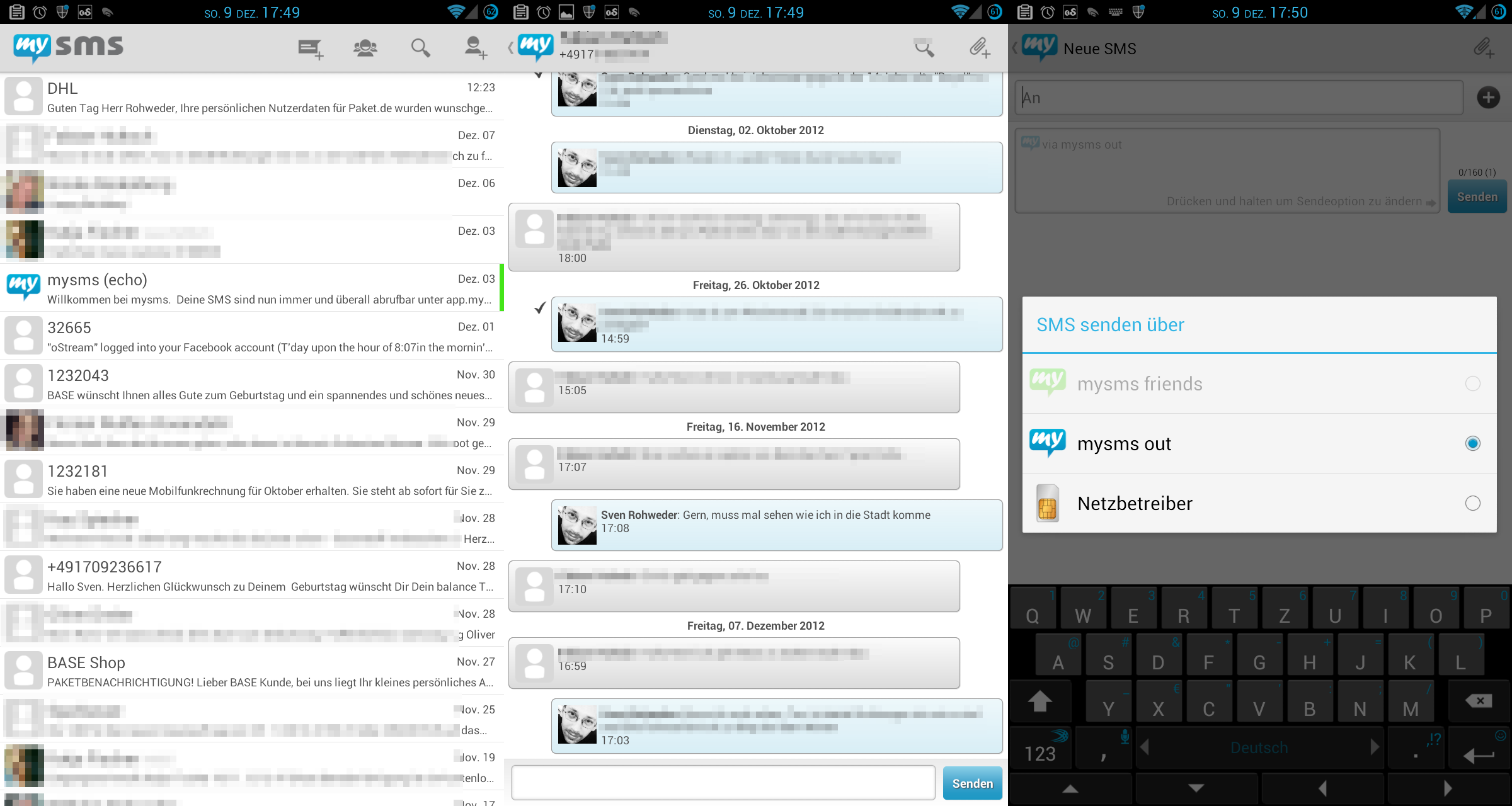
Task: Tap the add contact icon
Action: [475, 48]
